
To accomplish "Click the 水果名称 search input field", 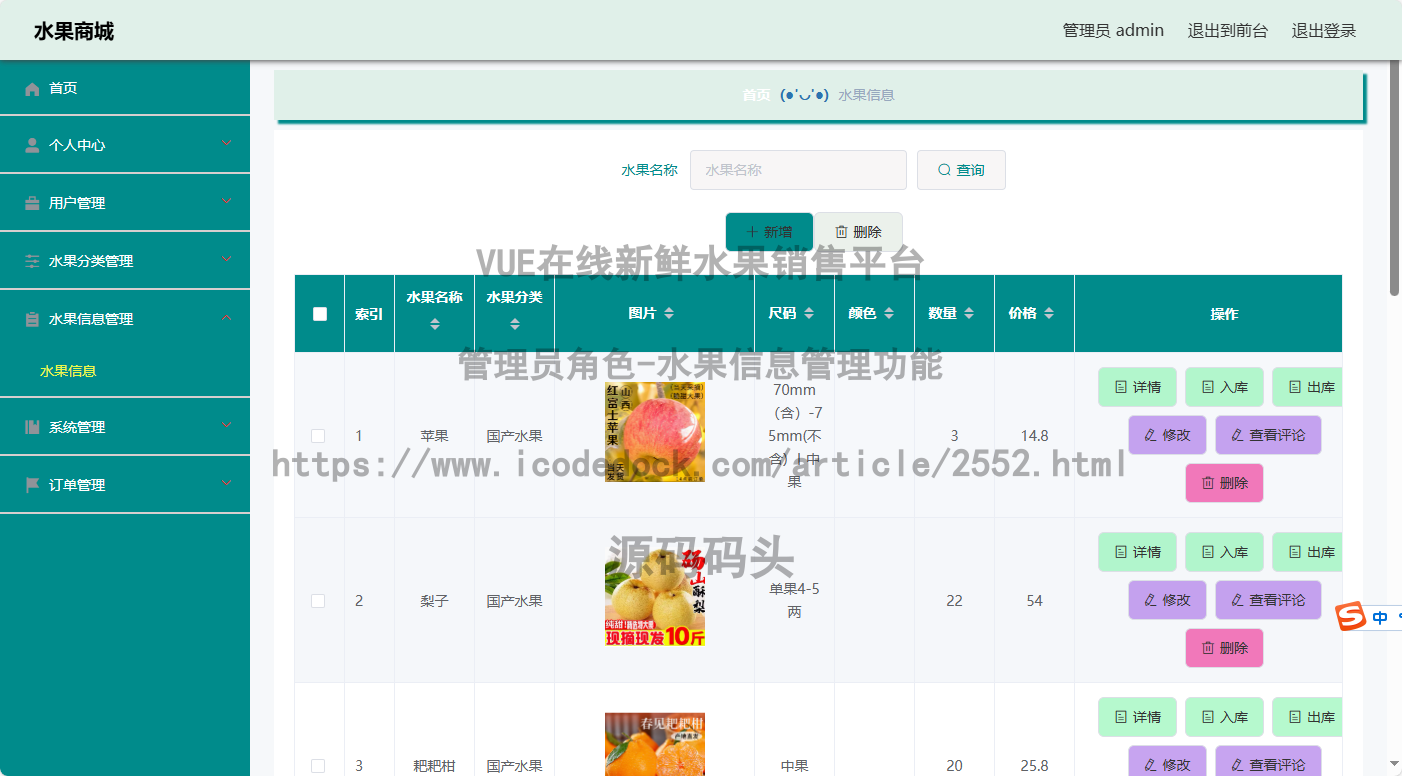I will coord(798,170).
